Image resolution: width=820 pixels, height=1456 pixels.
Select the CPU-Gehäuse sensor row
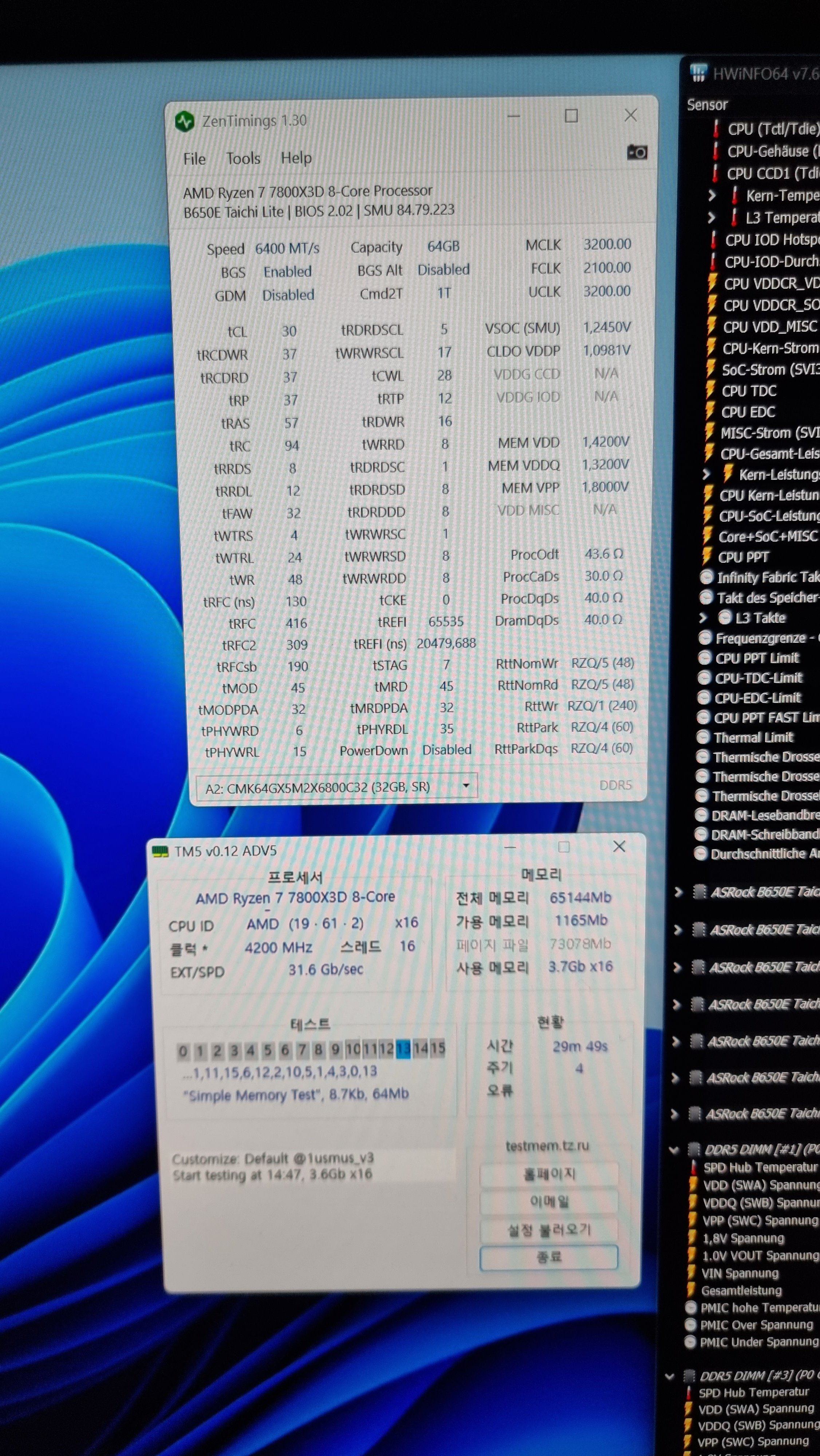pos(765,151)
